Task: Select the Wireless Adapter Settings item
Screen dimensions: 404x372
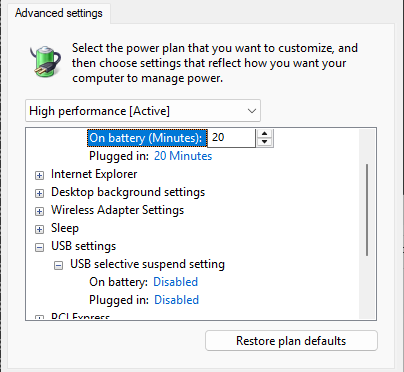Action: point(117,210)
